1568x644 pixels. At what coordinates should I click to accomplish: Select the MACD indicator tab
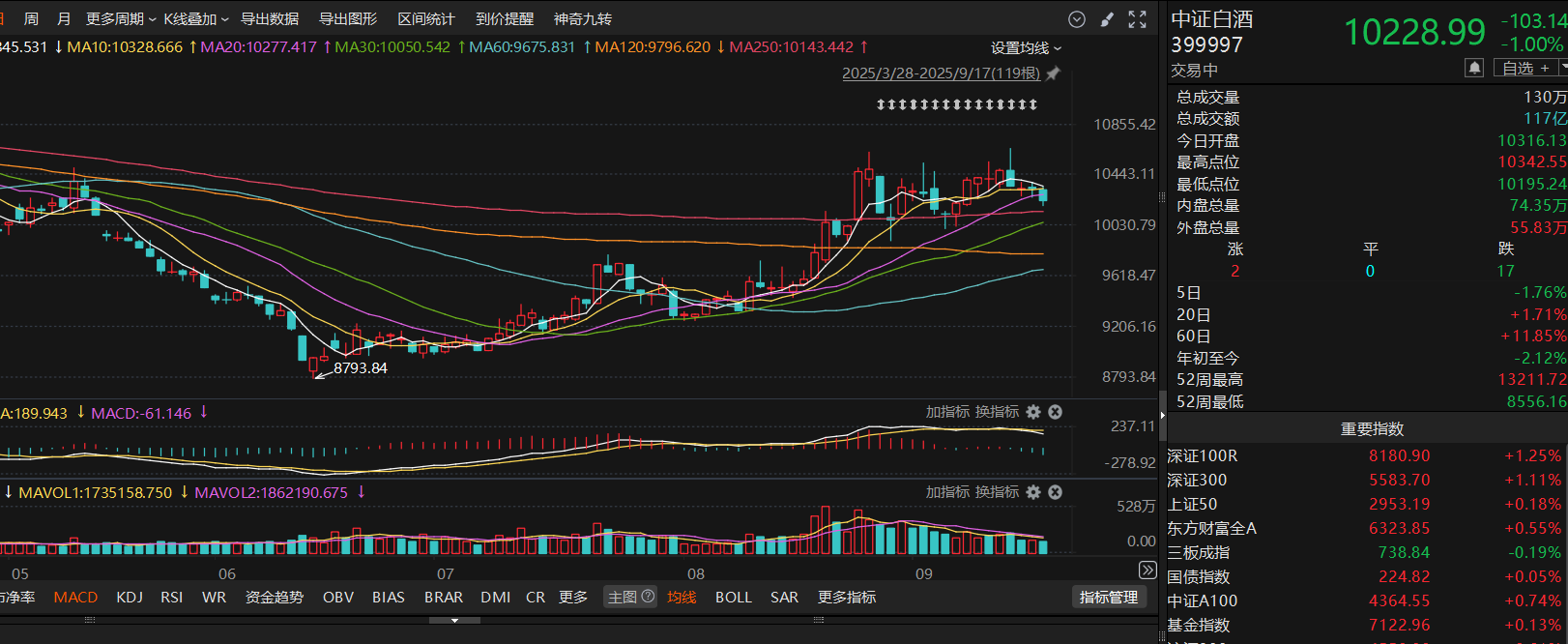75,598
